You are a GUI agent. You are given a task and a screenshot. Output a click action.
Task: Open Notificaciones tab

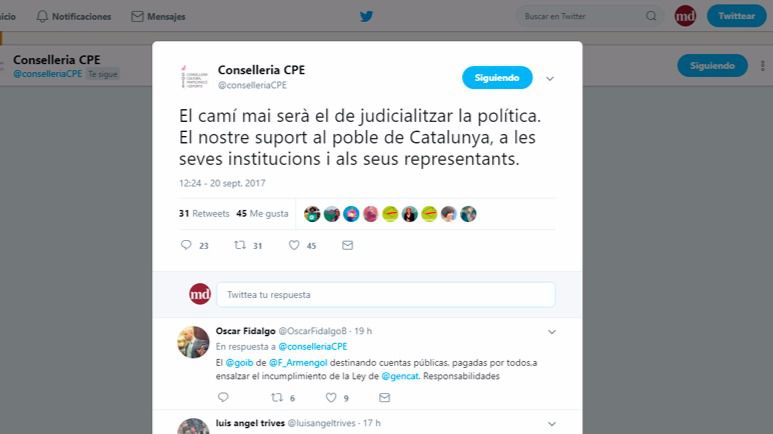point(74,16)
